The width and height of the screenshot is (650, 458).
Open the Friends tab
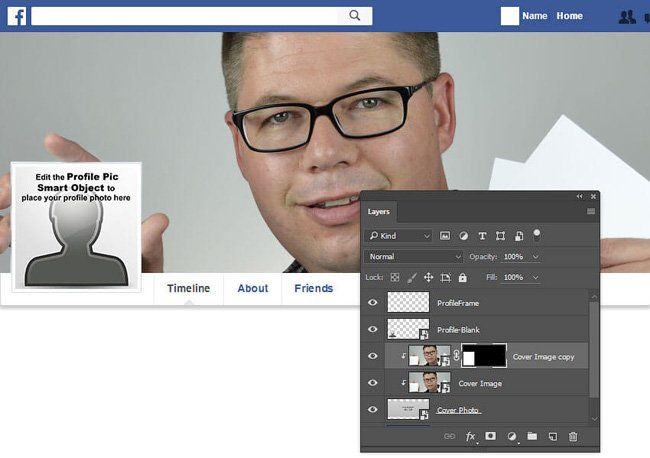point(314,288)
